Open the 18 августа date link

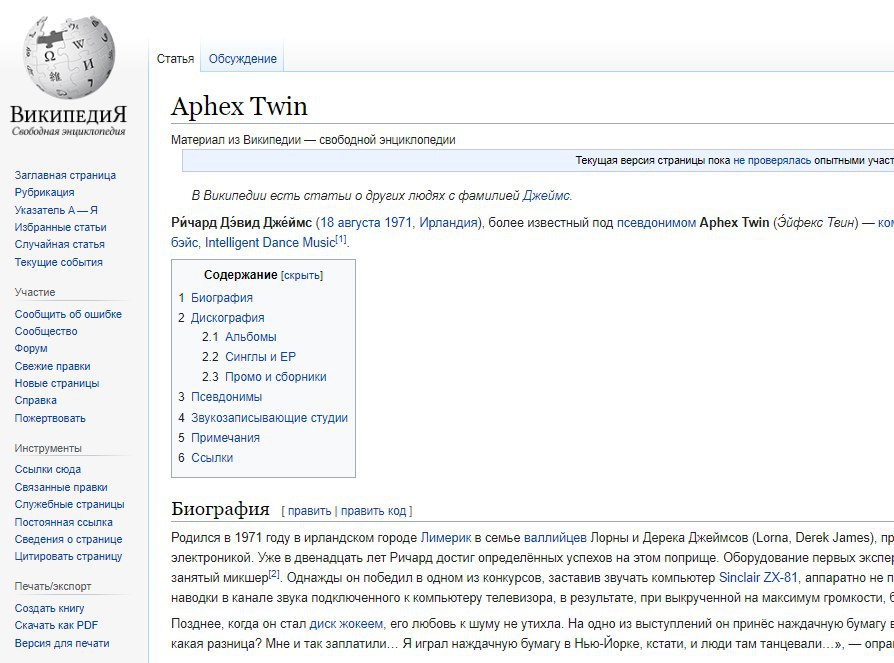(x=350, y=222)
